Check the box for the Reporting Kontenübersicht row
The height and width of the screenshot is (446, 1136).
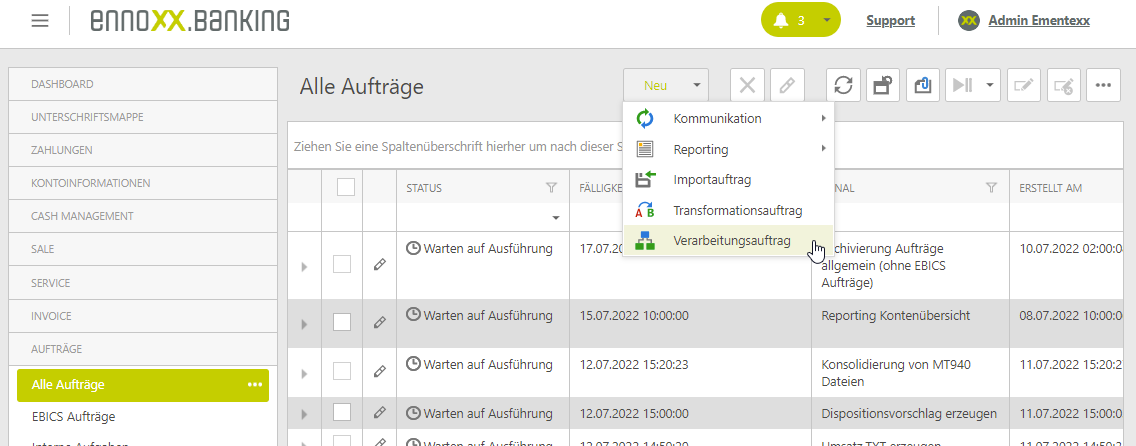[x=342, y=322]
